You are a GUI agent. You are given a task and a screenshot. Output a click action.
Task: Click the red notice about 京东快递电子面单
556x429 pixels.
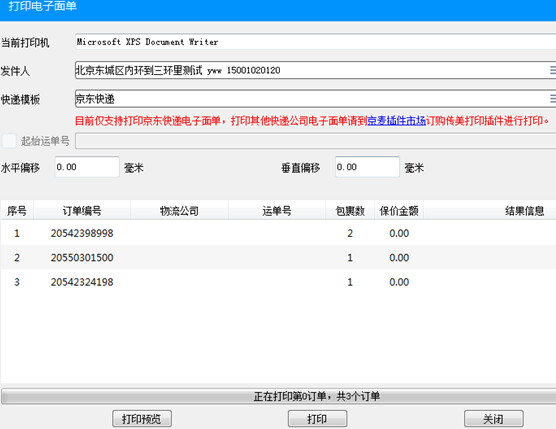click(x=312, y=121)
